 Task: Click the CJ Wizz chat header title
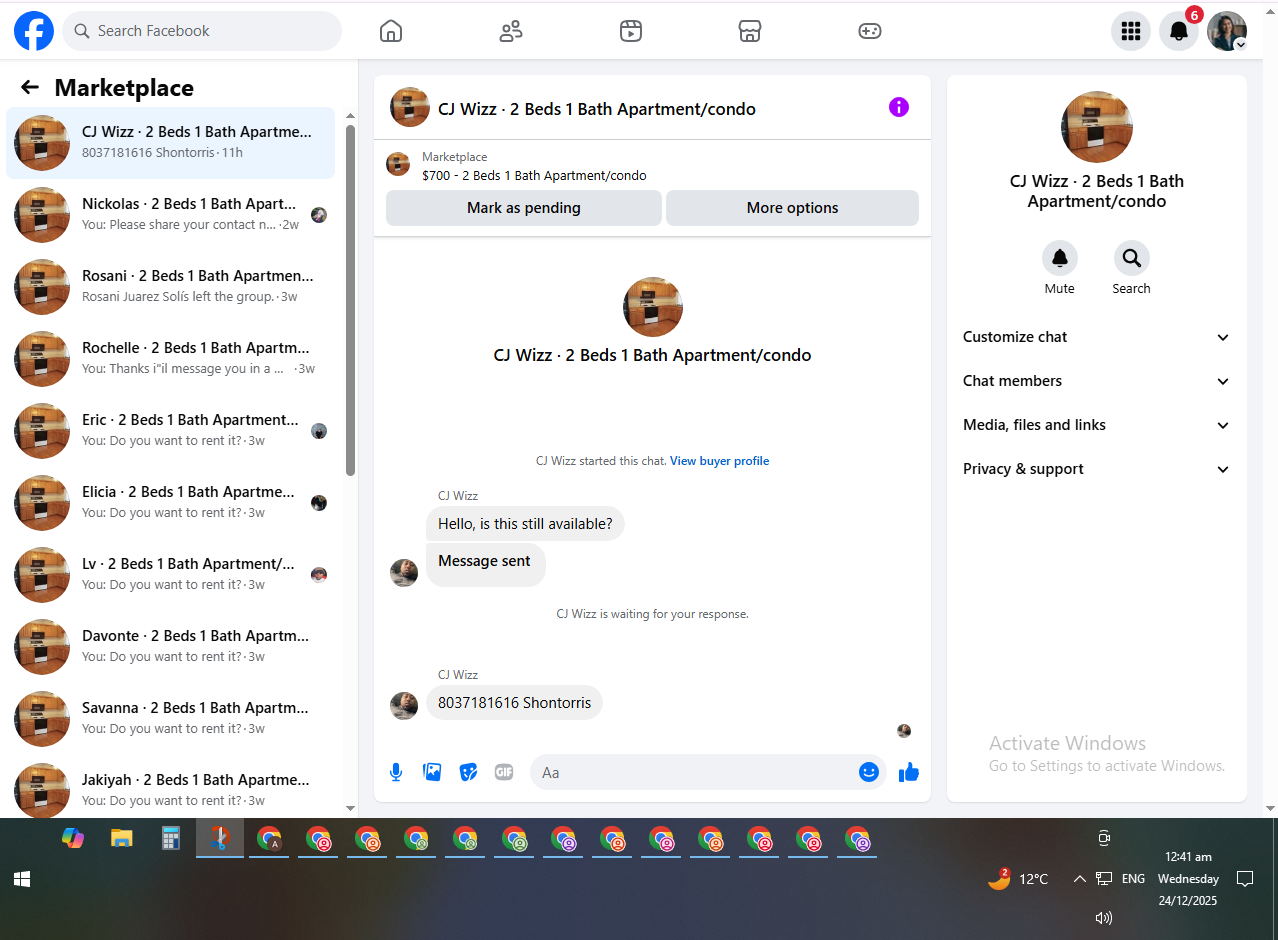597,109
